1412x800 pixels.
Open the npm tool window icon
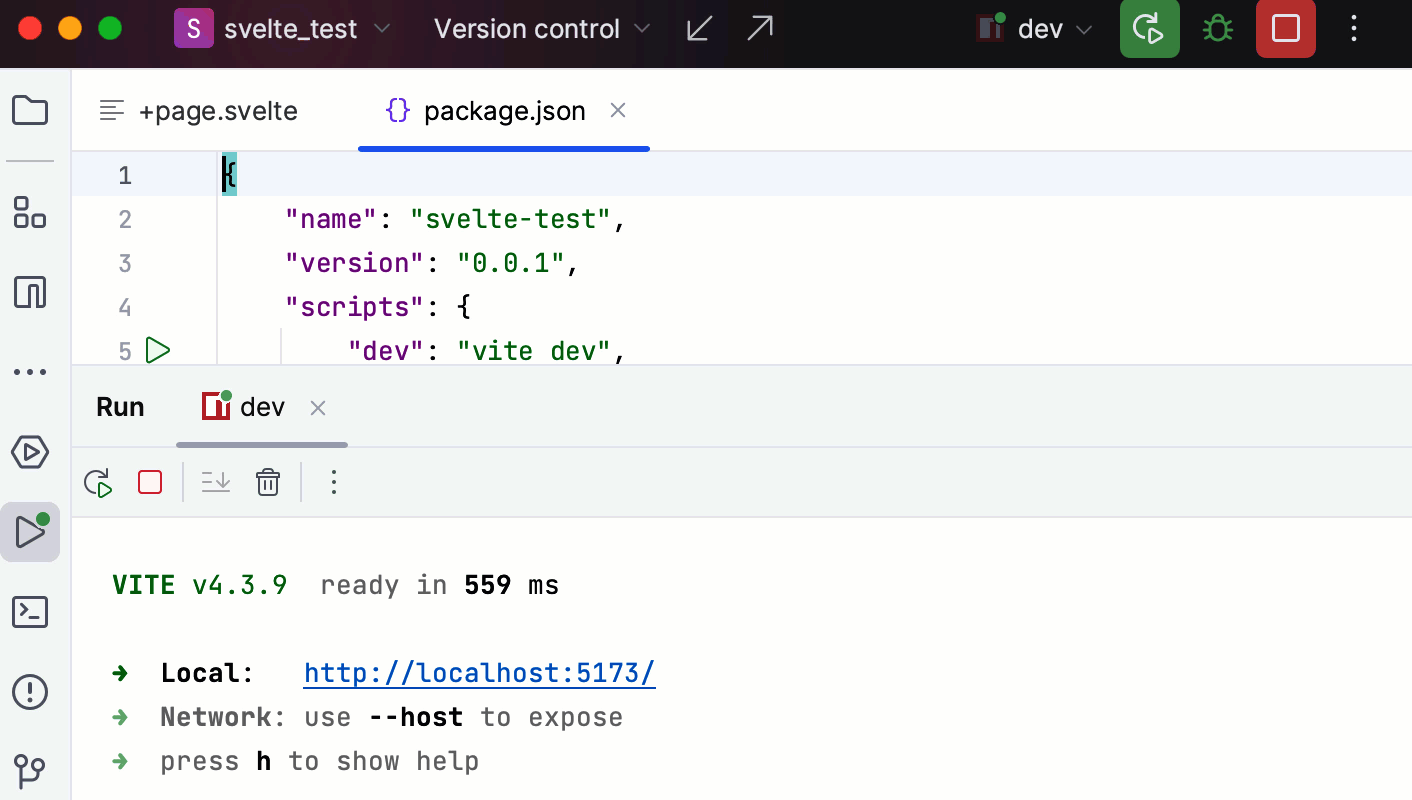(x=30, y=292)
